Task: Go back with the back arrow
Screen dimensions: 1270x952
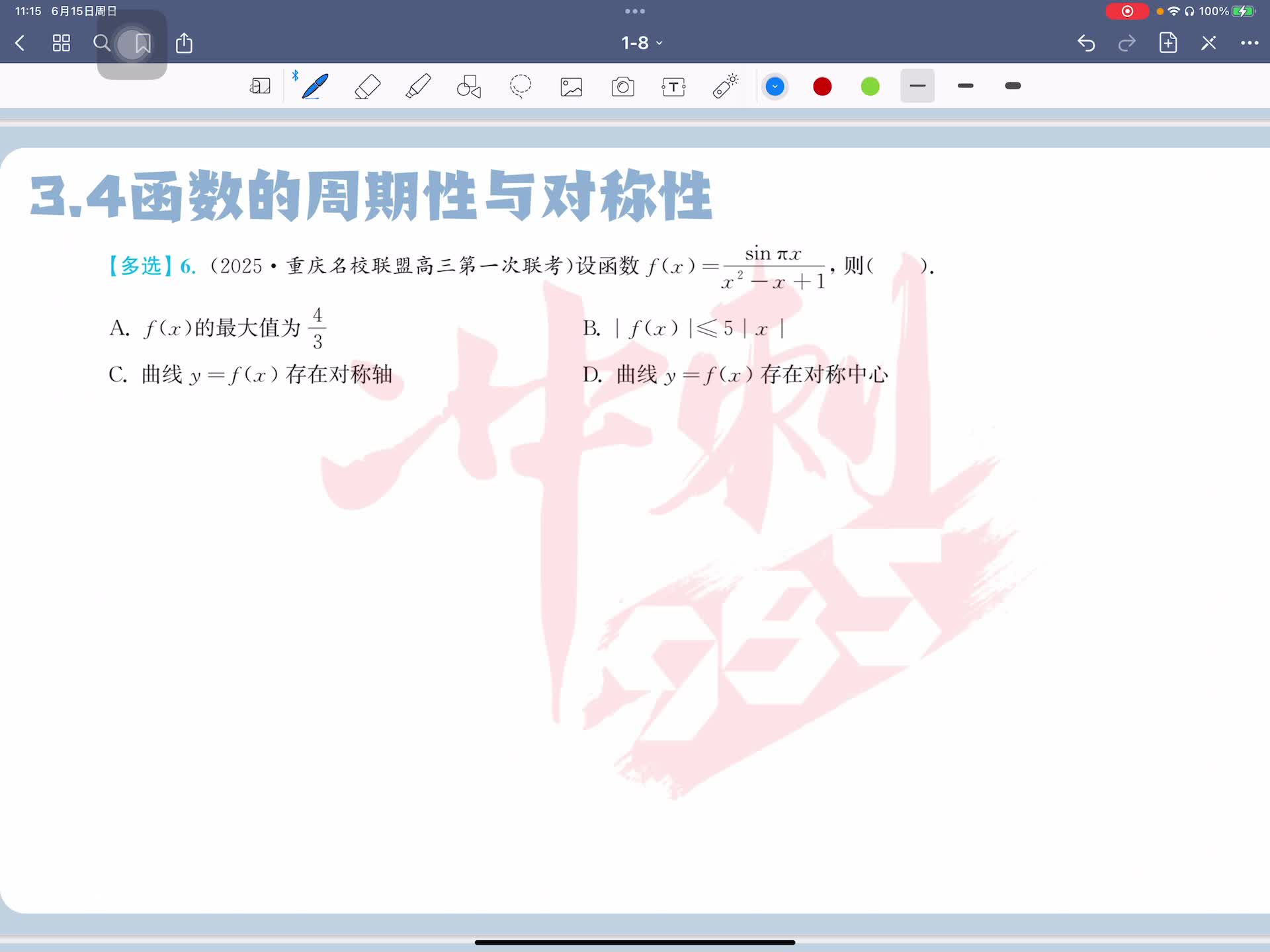Action: 20,44
